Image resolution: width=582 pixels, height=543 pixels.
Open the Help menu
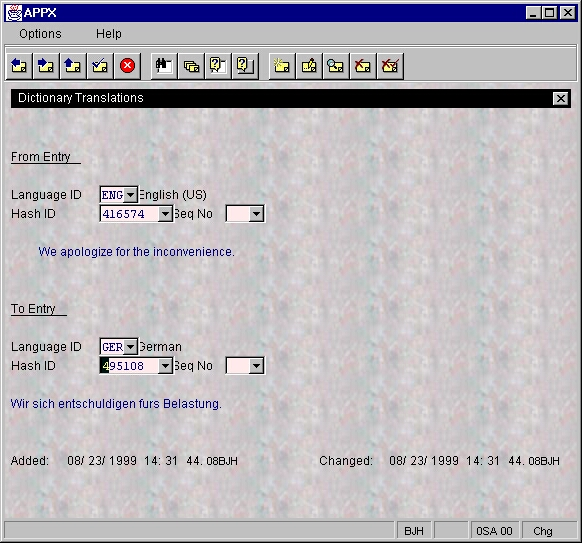pyautogui.click(x=108, y=34)
